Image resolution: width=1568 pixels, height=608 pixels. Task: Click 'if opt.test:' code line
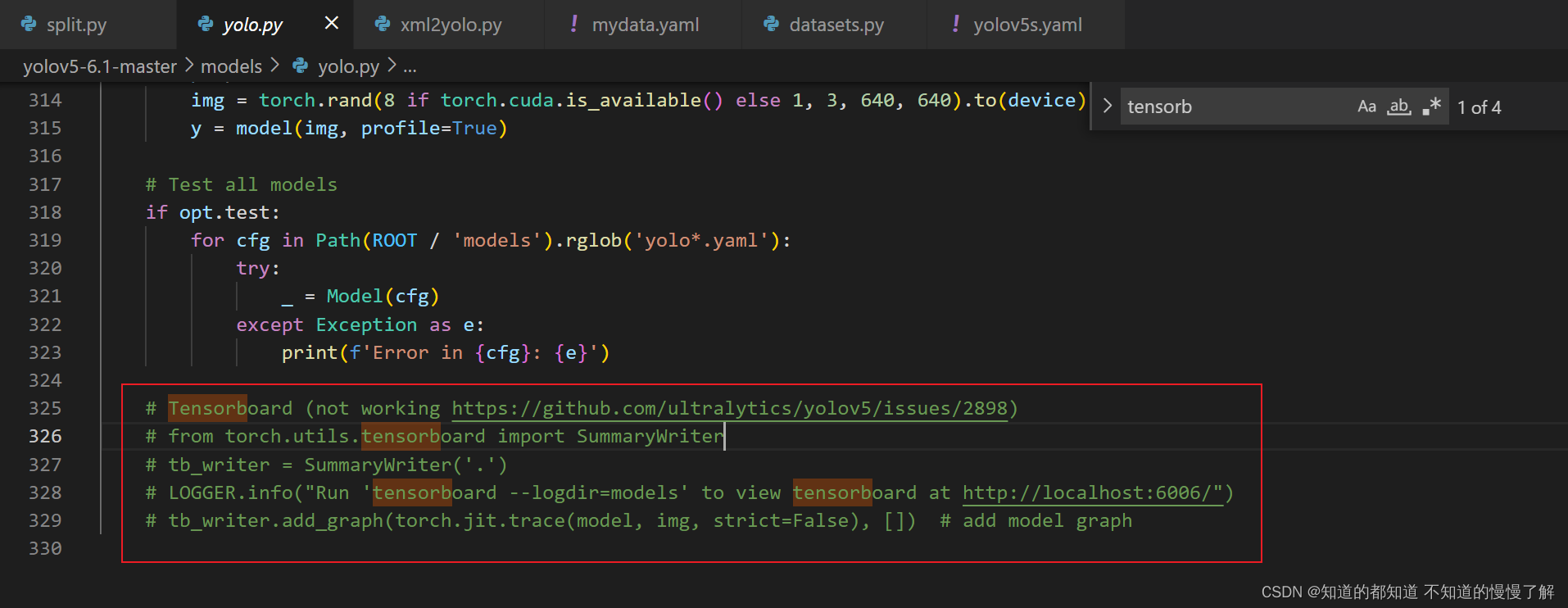tap(212, 212)
